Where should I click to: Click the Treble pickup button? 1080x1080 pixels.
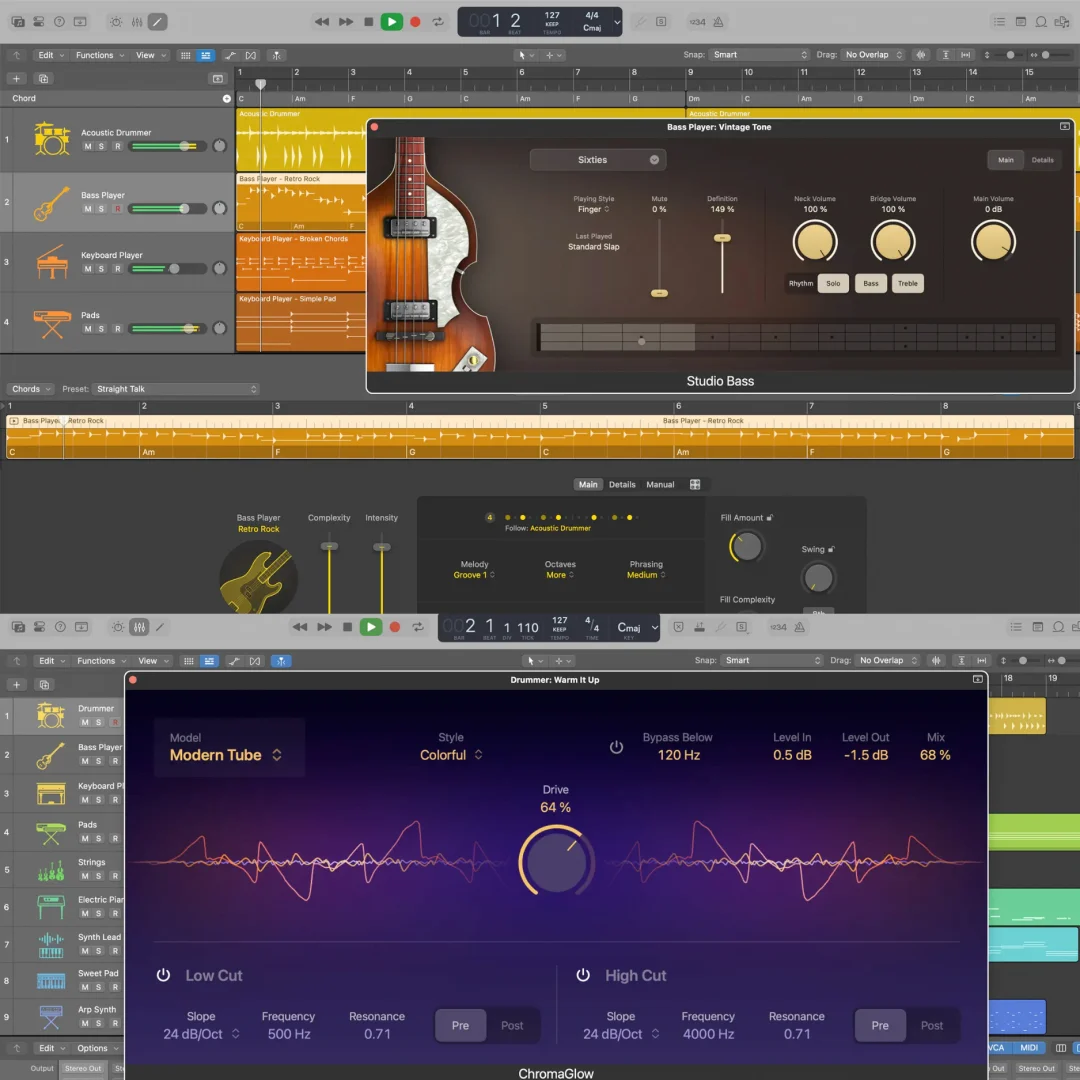click(x=907, y=284)
